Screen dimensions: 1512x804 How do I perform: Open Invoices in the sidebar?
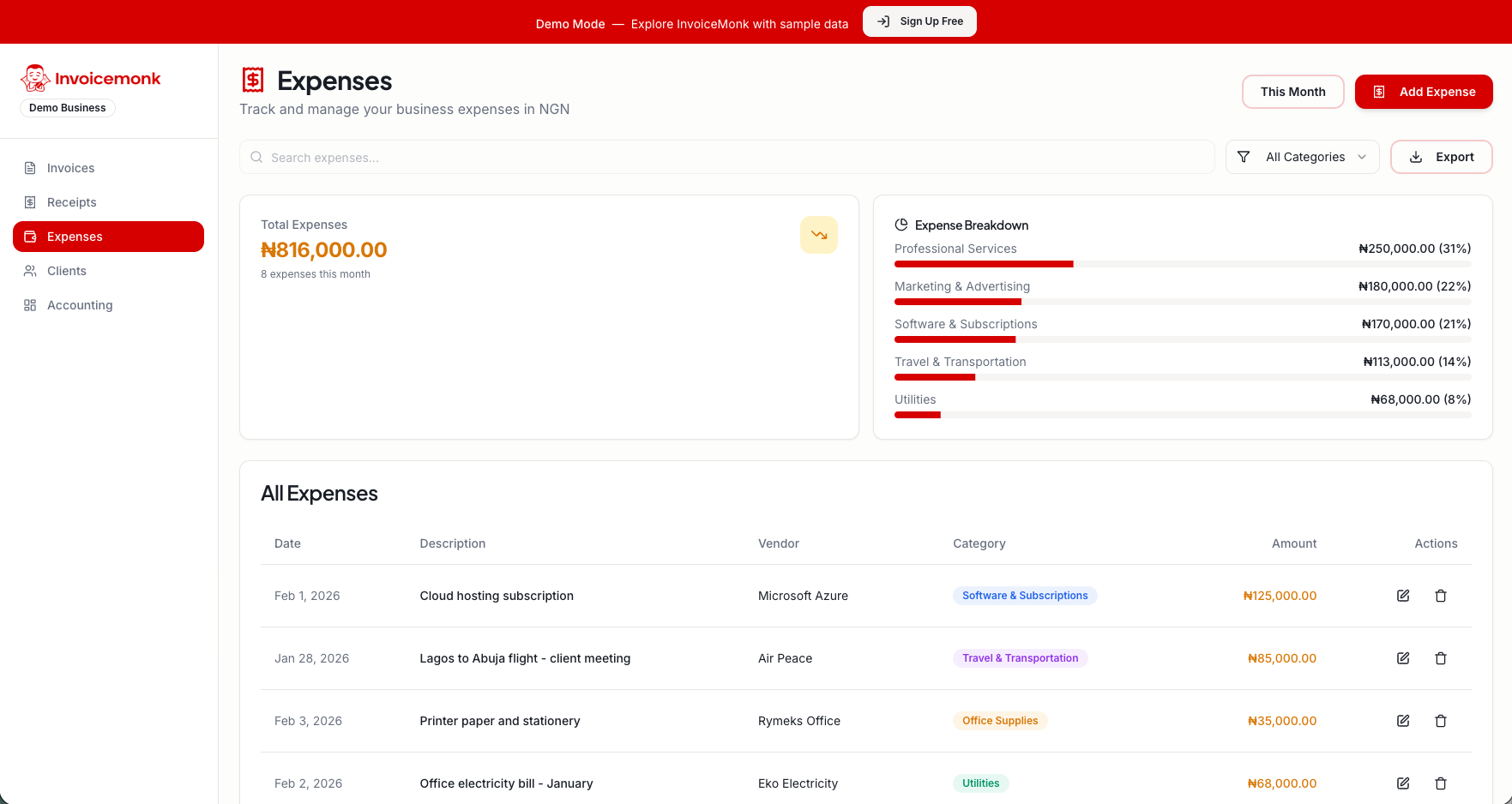click(x=108, y=168)
